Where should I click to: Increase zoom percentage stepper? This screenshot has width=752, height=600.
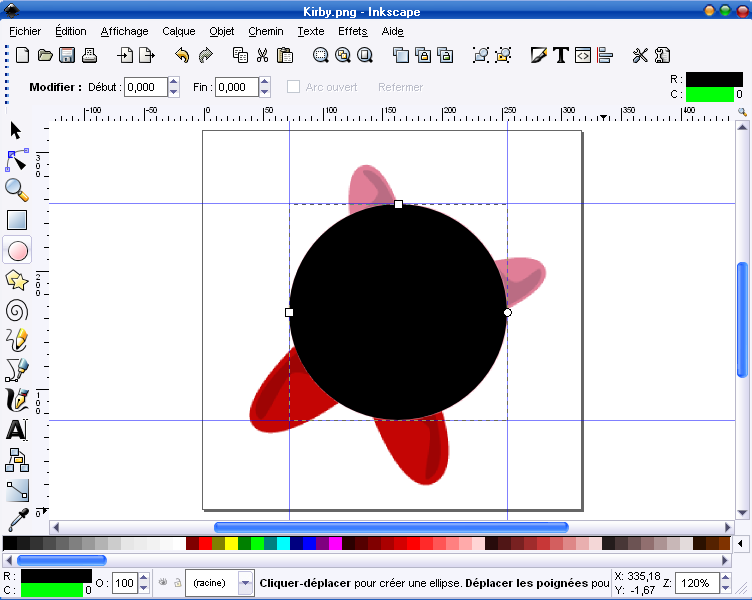(x=725, y=578)
